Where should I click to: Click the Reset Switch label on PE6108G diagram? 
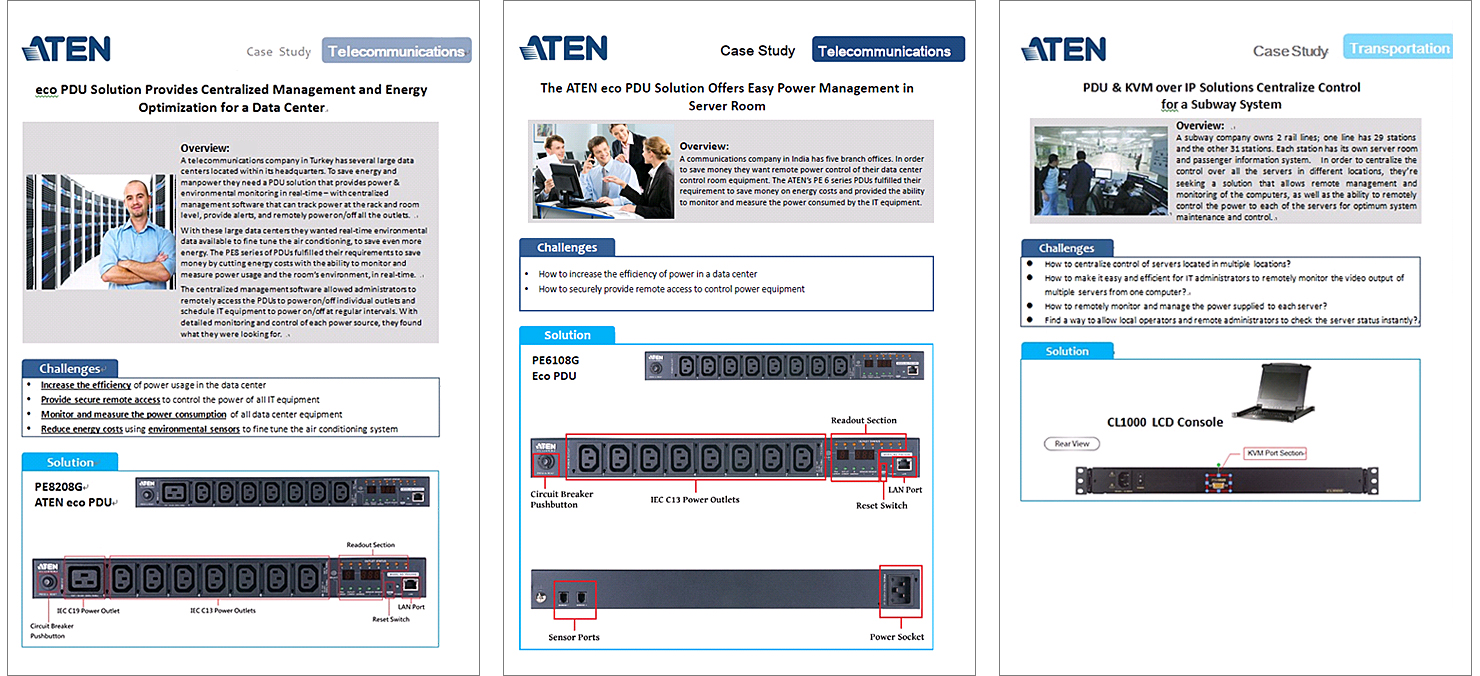[882, 505]
